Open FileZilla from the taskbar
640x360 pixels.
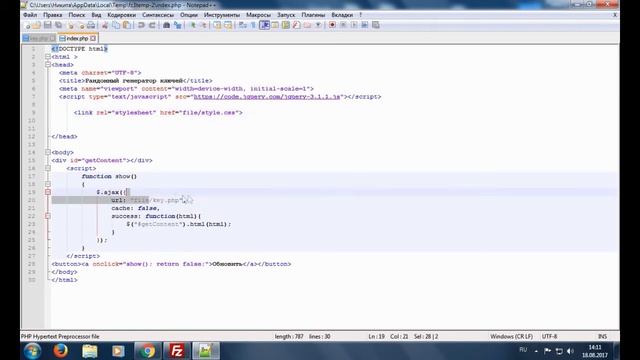pos(177,351)
